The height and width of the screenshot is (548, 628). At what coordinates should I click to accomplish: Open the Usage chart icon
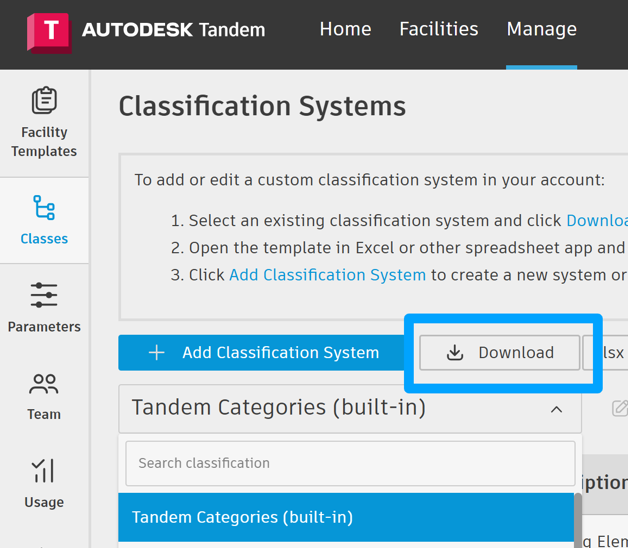[44, 471]
